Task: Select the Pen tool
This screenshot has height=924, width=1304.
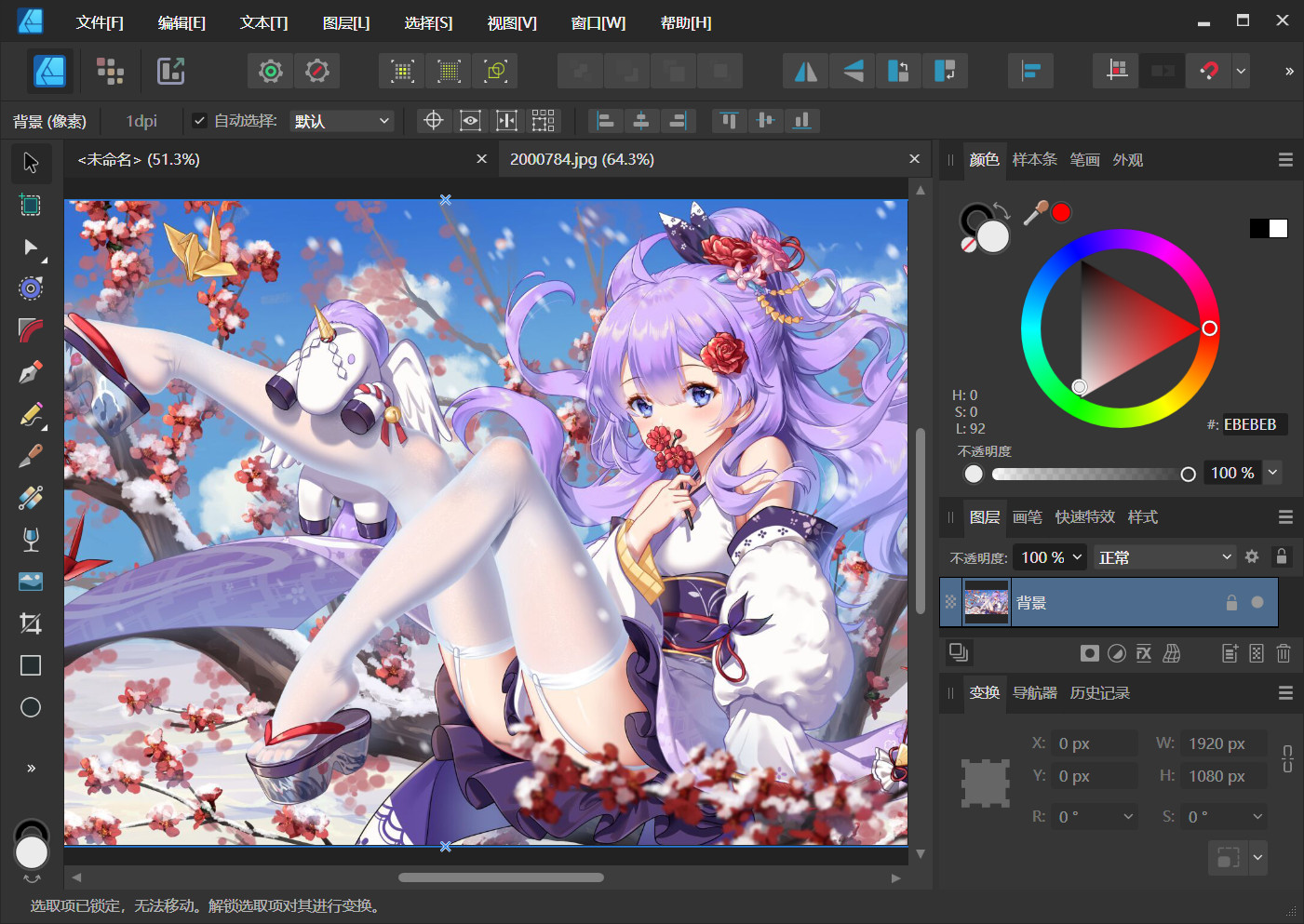Action: [x=31, y=372]
